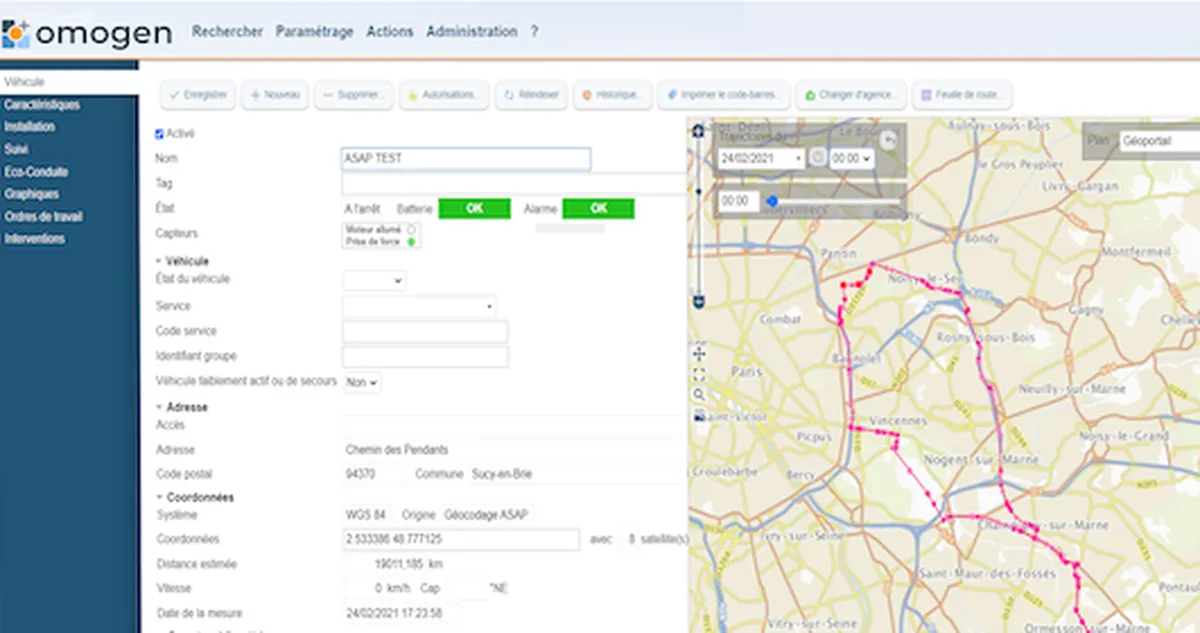Click the clock icon beside the date
Viewport: 1200px width, 633px height.
817,158
